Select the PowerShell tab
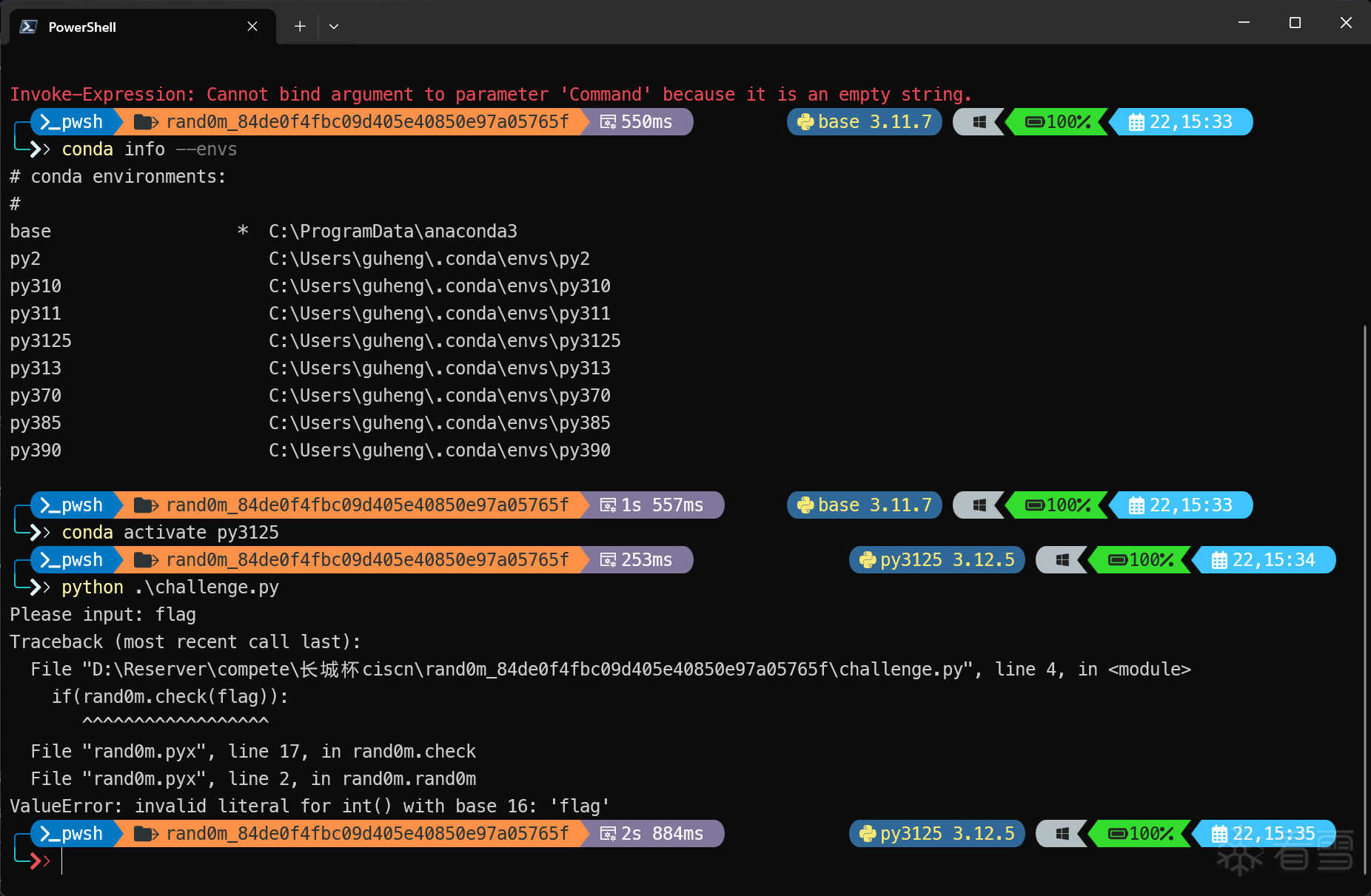1371x896 pixels. pos(143,27)
